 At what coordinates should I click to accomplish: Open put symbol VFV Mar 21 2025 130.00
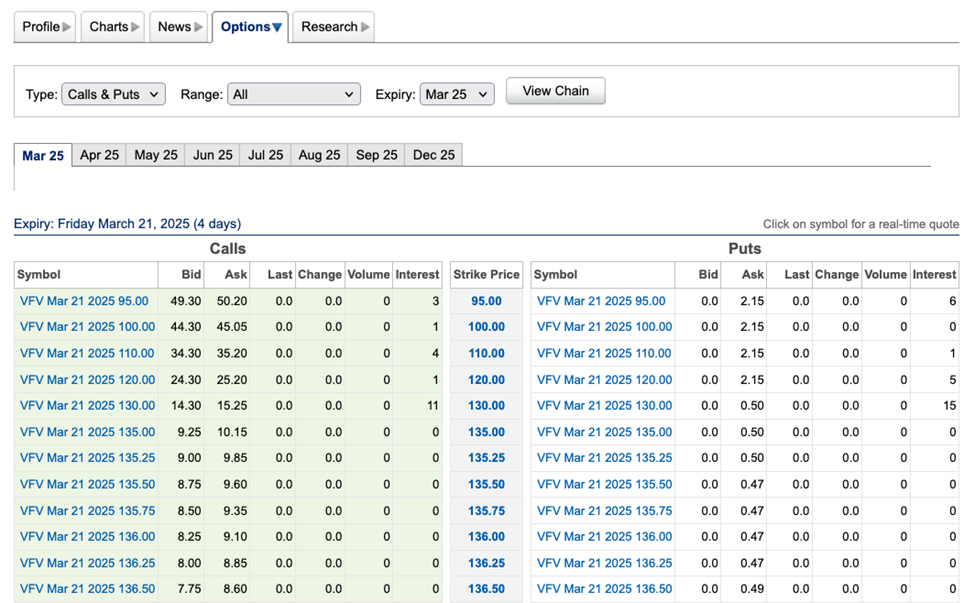(x=604, y=405)
